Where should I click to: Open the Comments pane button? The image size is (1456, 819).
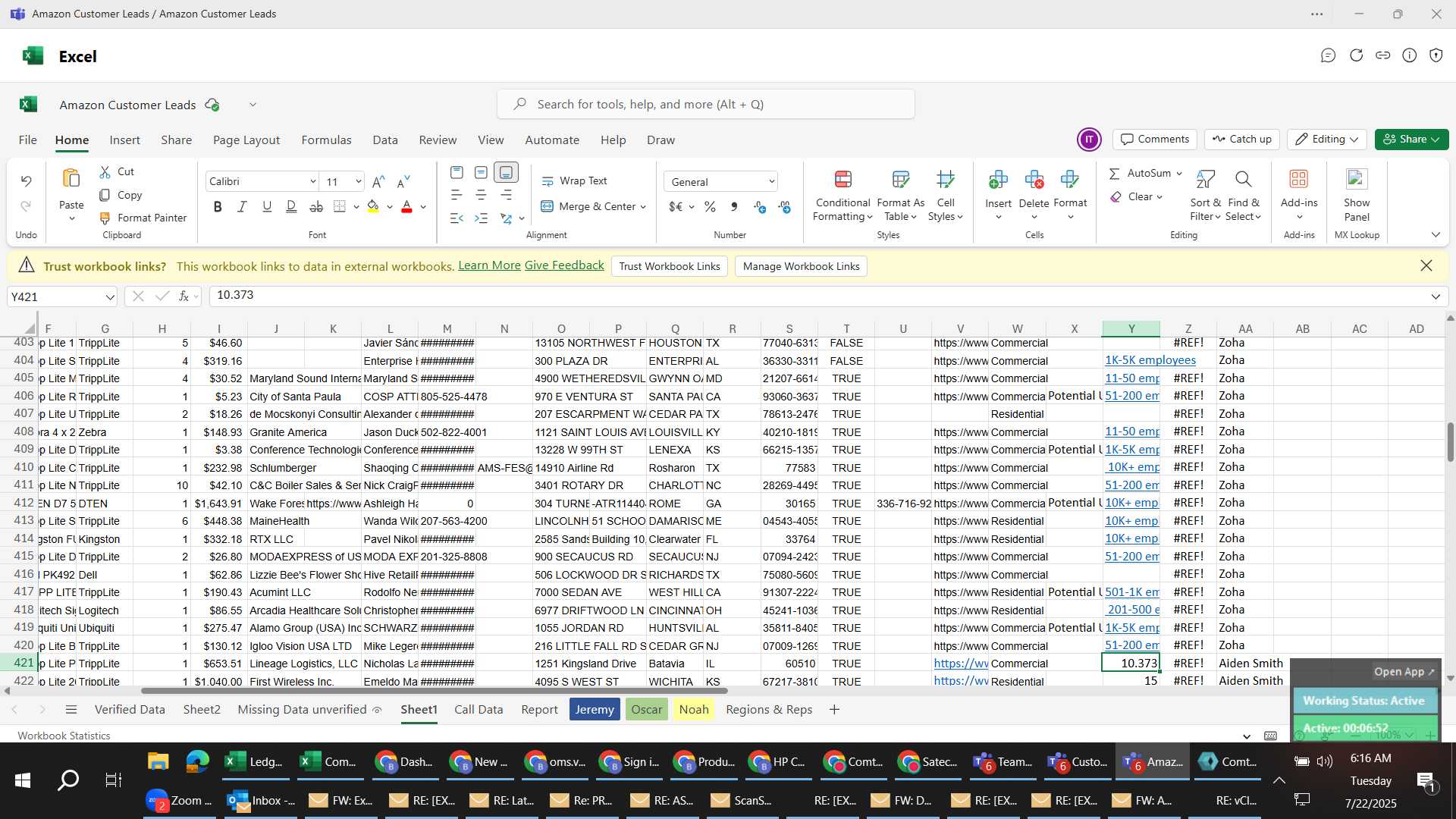1155,139
